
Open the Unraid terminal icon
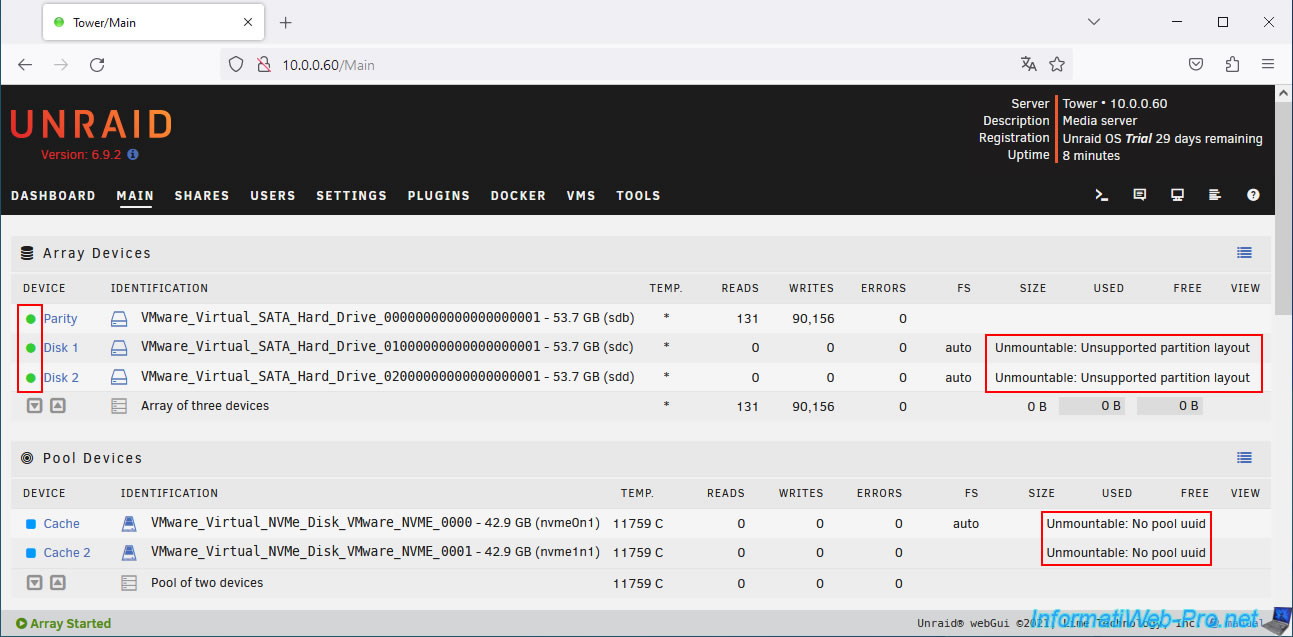click(x=1102, y=195)
